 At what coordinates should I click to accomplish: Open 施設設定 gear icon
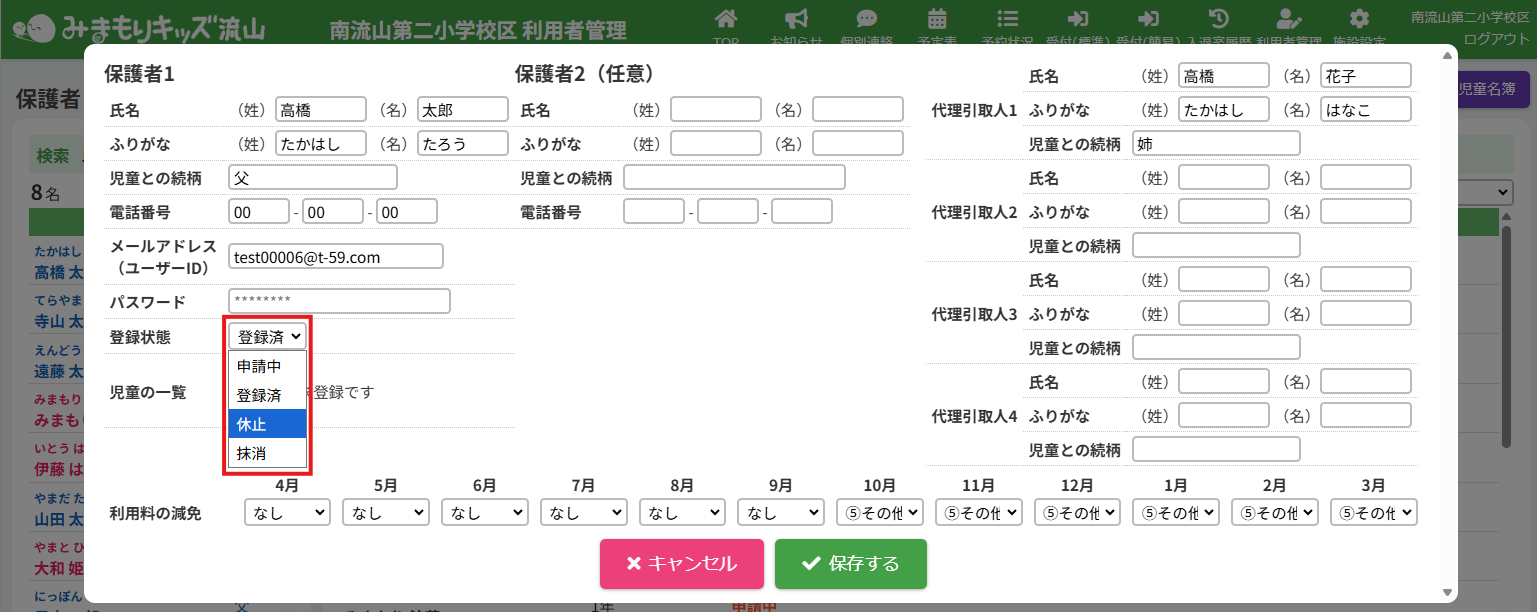1359,20
